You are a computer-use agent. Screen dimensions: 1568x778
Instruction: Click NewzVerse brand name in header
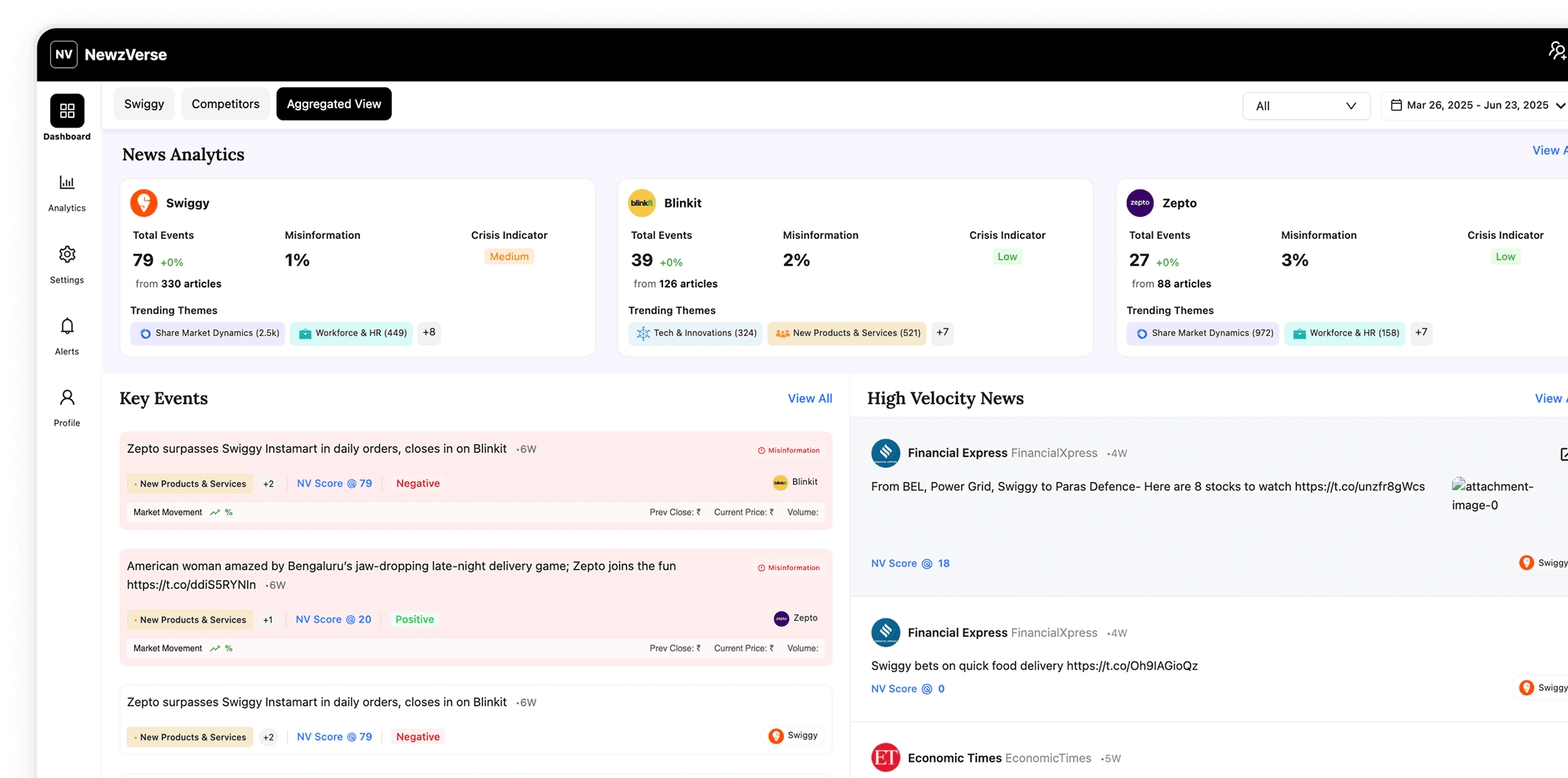coord(126,55)
